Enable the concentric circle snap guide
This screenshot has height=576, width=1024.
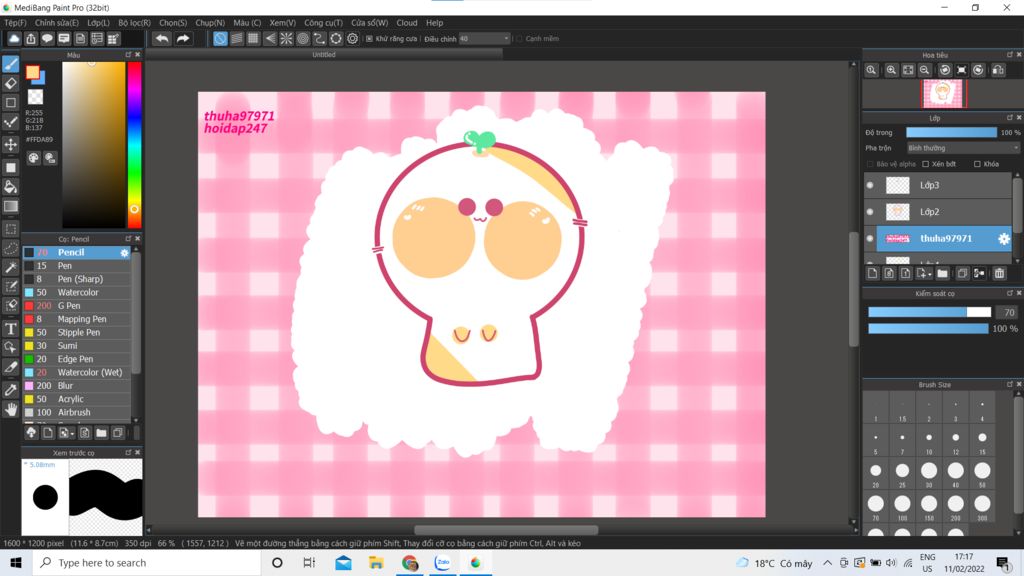click(303, 39)
